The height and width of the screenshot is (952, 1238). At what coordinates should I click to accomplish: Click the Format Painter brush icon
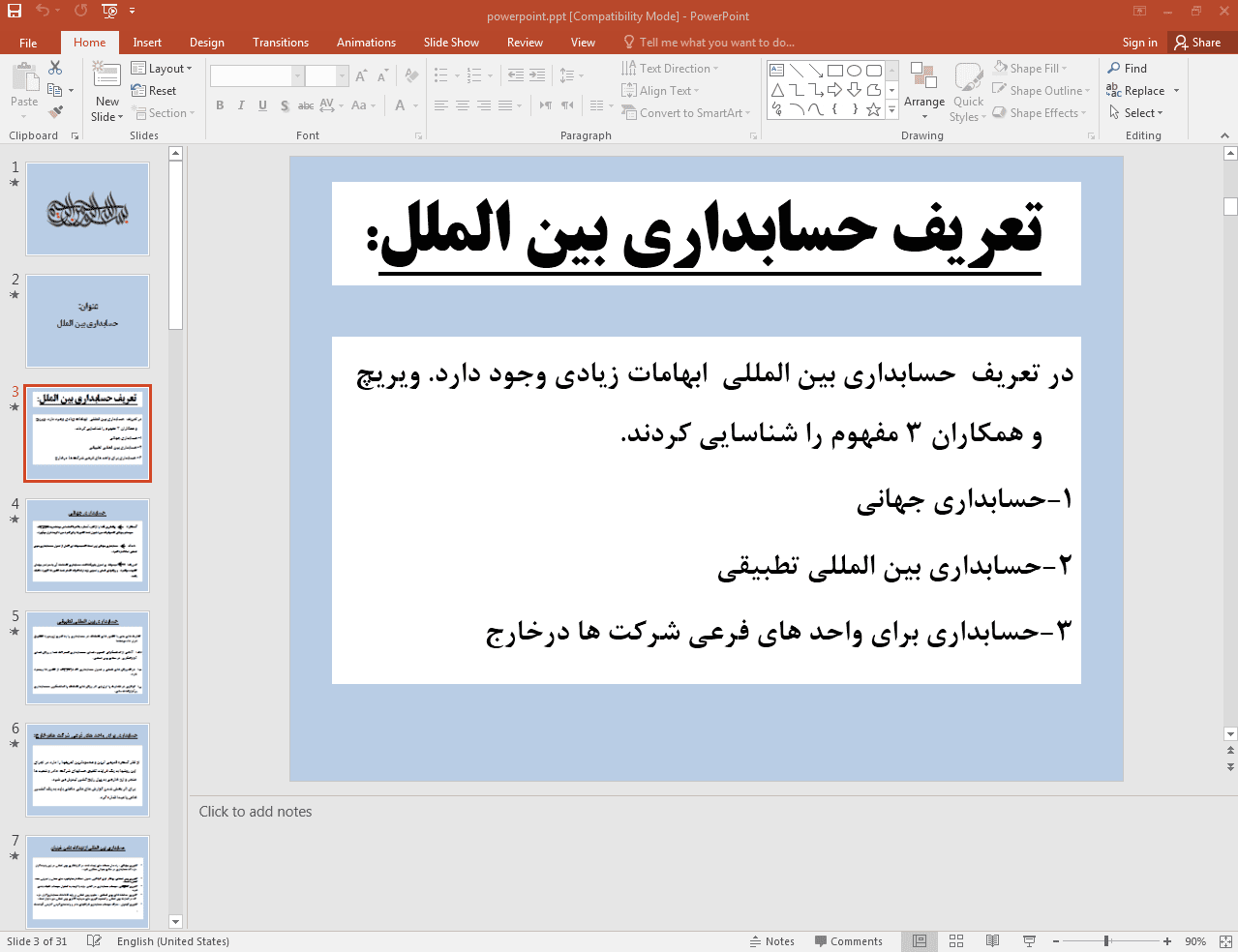[55, 112]
